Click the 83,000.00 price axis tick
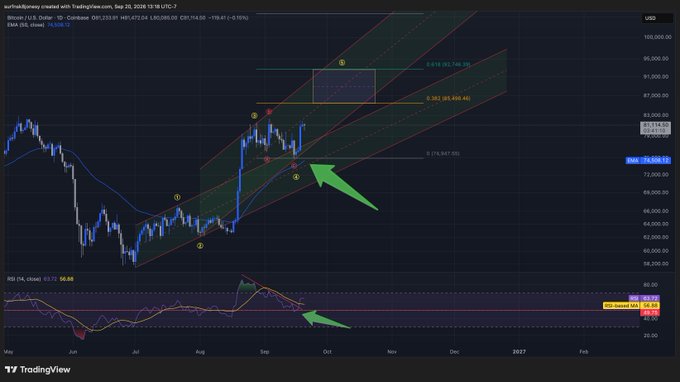 pos(657,115)
